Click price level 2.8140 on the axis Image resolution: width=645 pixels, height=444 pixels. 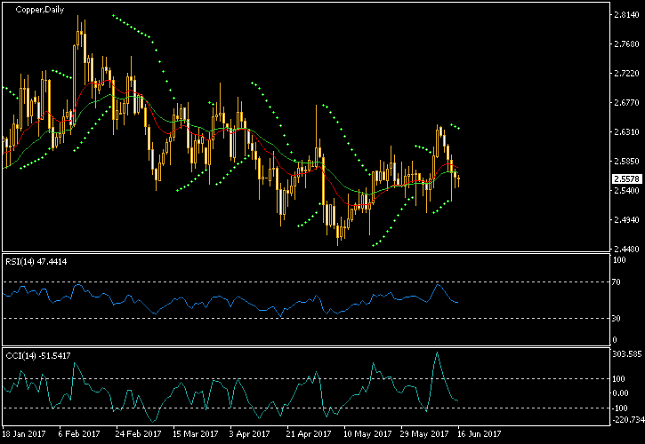pos(626,15)
